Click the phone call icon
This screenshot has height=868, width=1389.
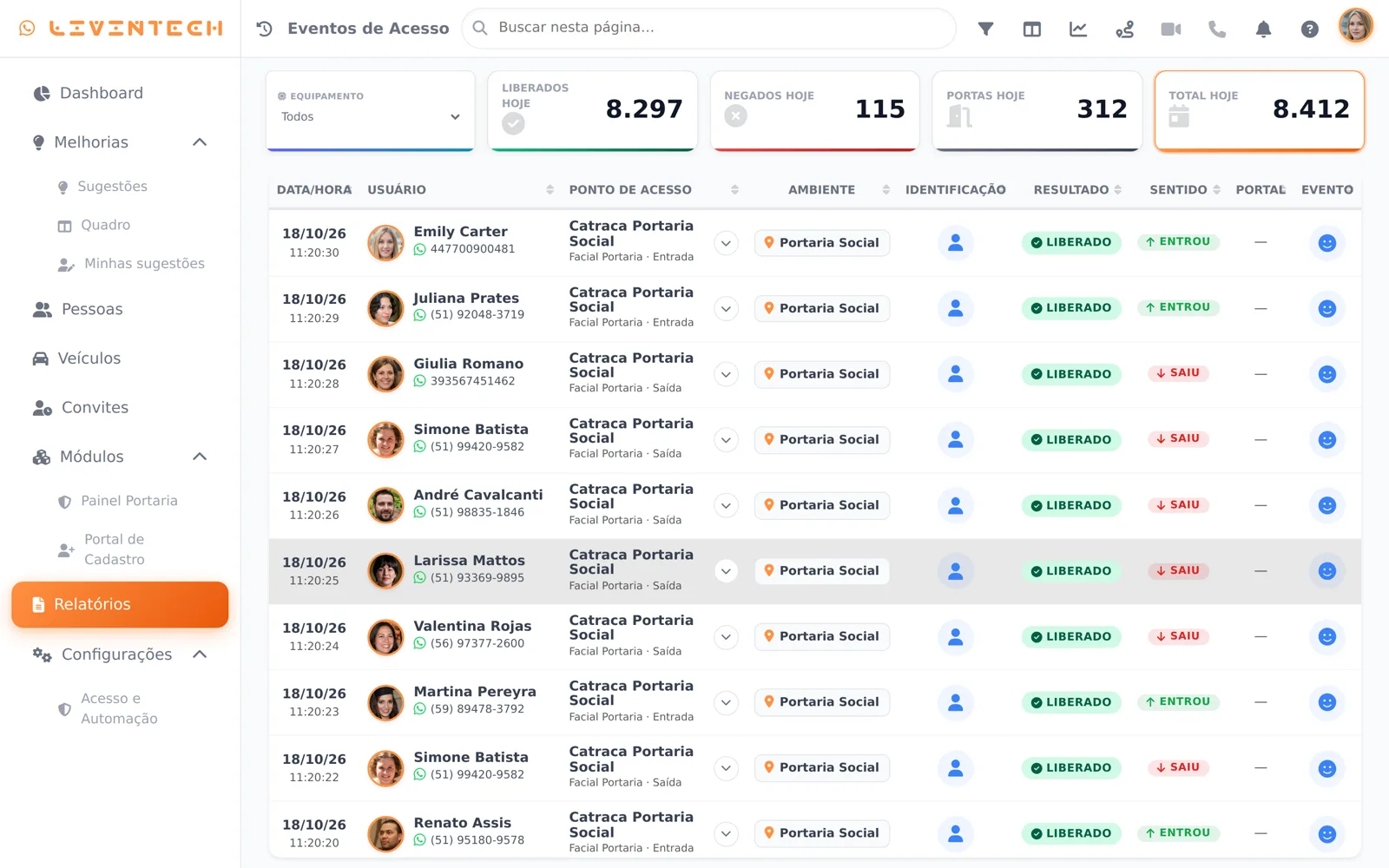click(1217, 29)
